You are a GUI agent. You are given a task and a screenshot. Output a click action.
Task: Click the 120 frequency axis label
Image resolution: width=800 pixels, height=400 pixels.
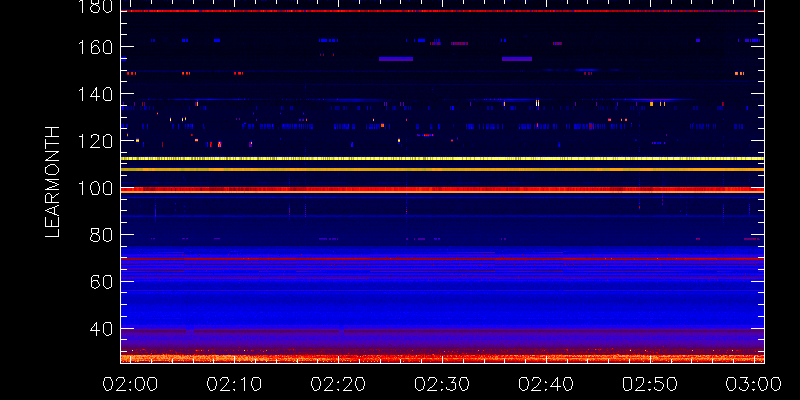(x=95, y=141)
